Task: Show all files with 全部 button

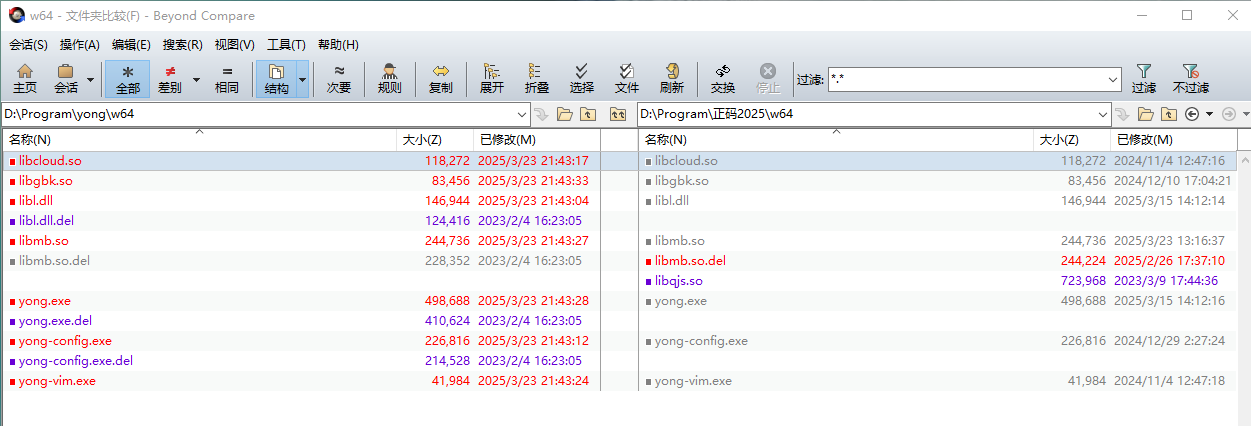Action: (128, 79)
